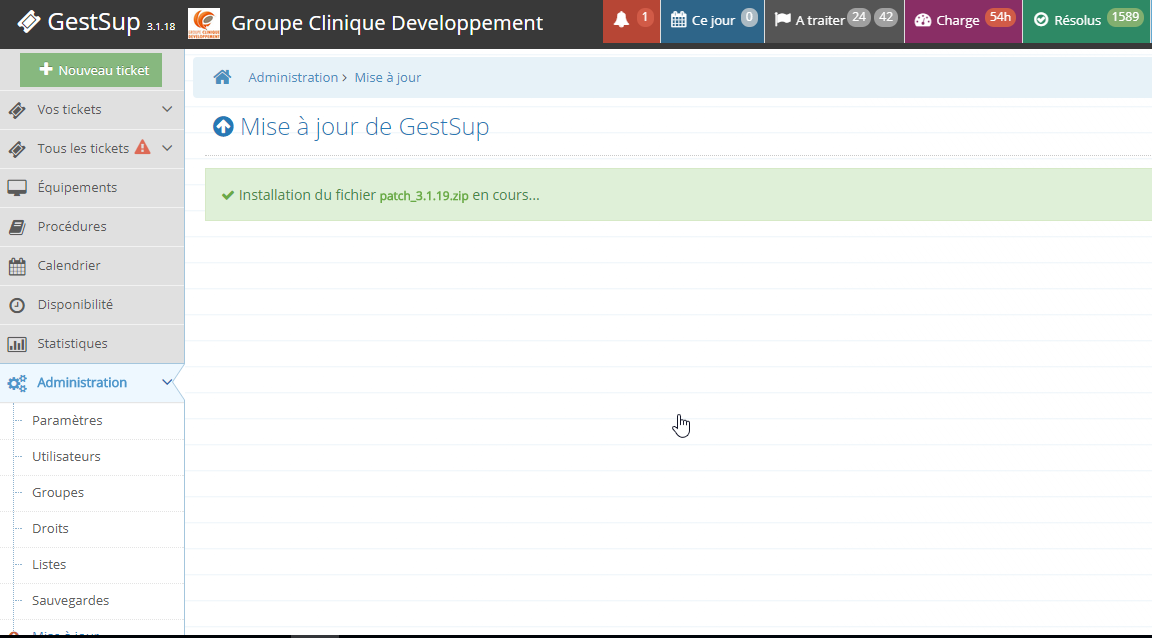Click the Administration gears icon

[x=17, y=383]
